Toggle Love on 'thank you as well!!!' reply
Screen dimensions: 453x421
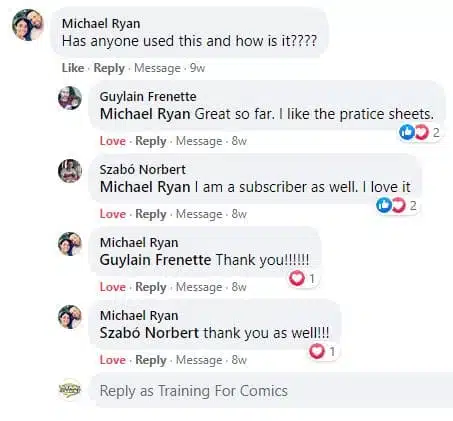[x=113, y=360]
